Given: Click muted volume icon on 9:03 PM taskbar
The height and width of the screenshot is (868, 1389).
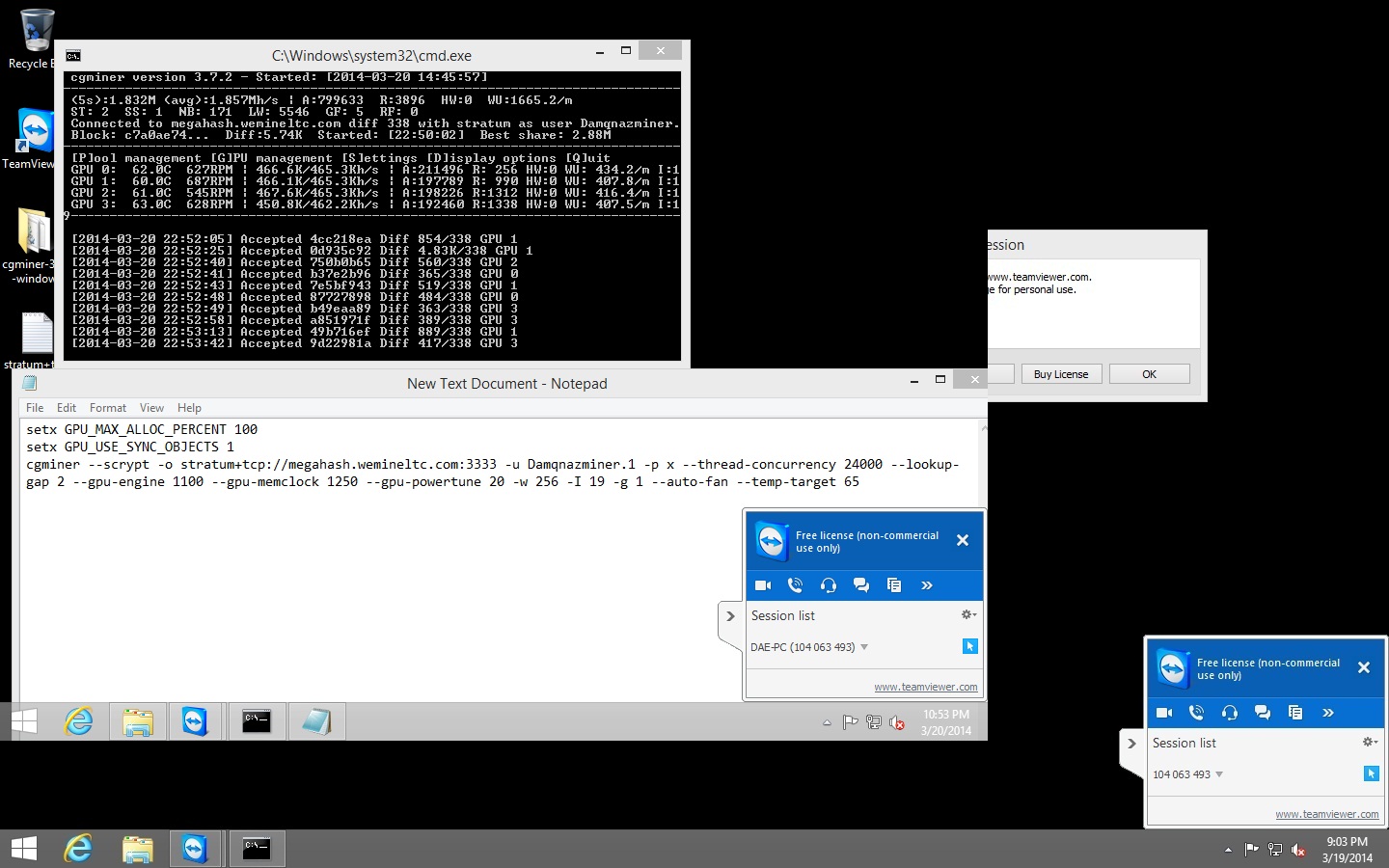Looking at the screenshot, I should pos(1298,849).
